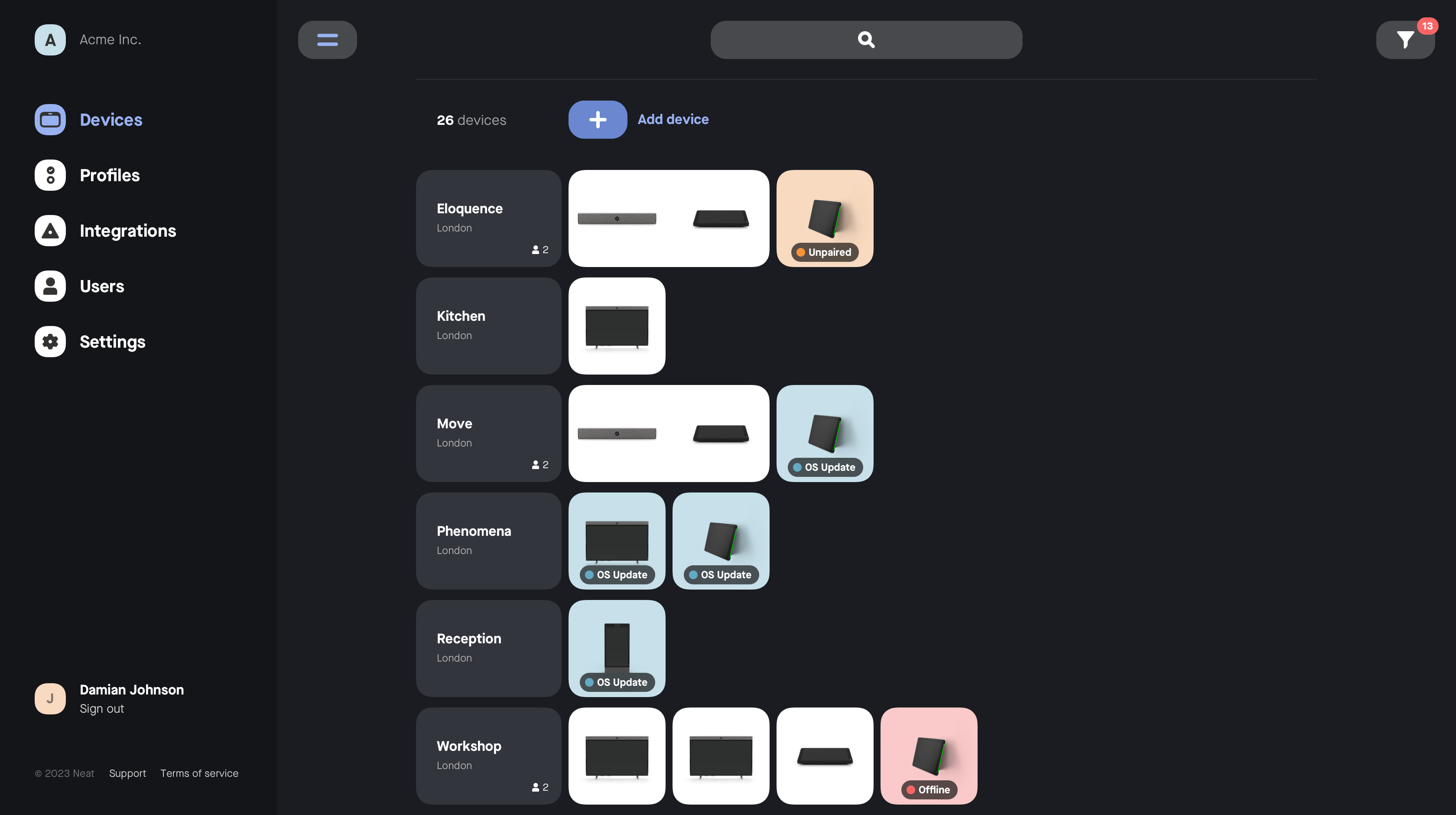
Task: Click the Sign out link
Action: pyautogui.click(x=101, y=708)
